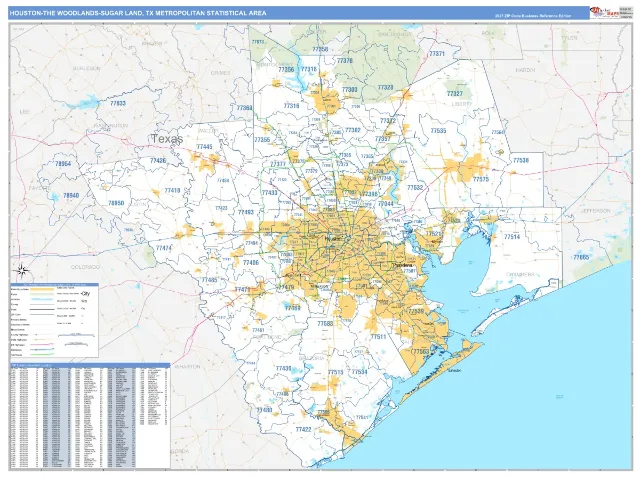Click ZIP code label 77534
This screenshot has height=480, width=640.
click(x=359, y=372)
